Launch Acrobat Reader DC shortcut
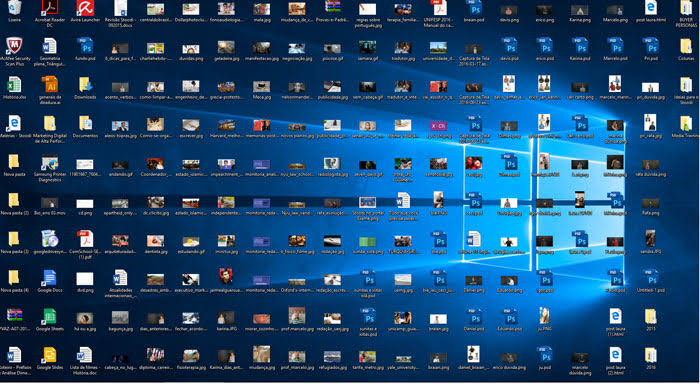700x384 pixels. click(x=50, y=8)
